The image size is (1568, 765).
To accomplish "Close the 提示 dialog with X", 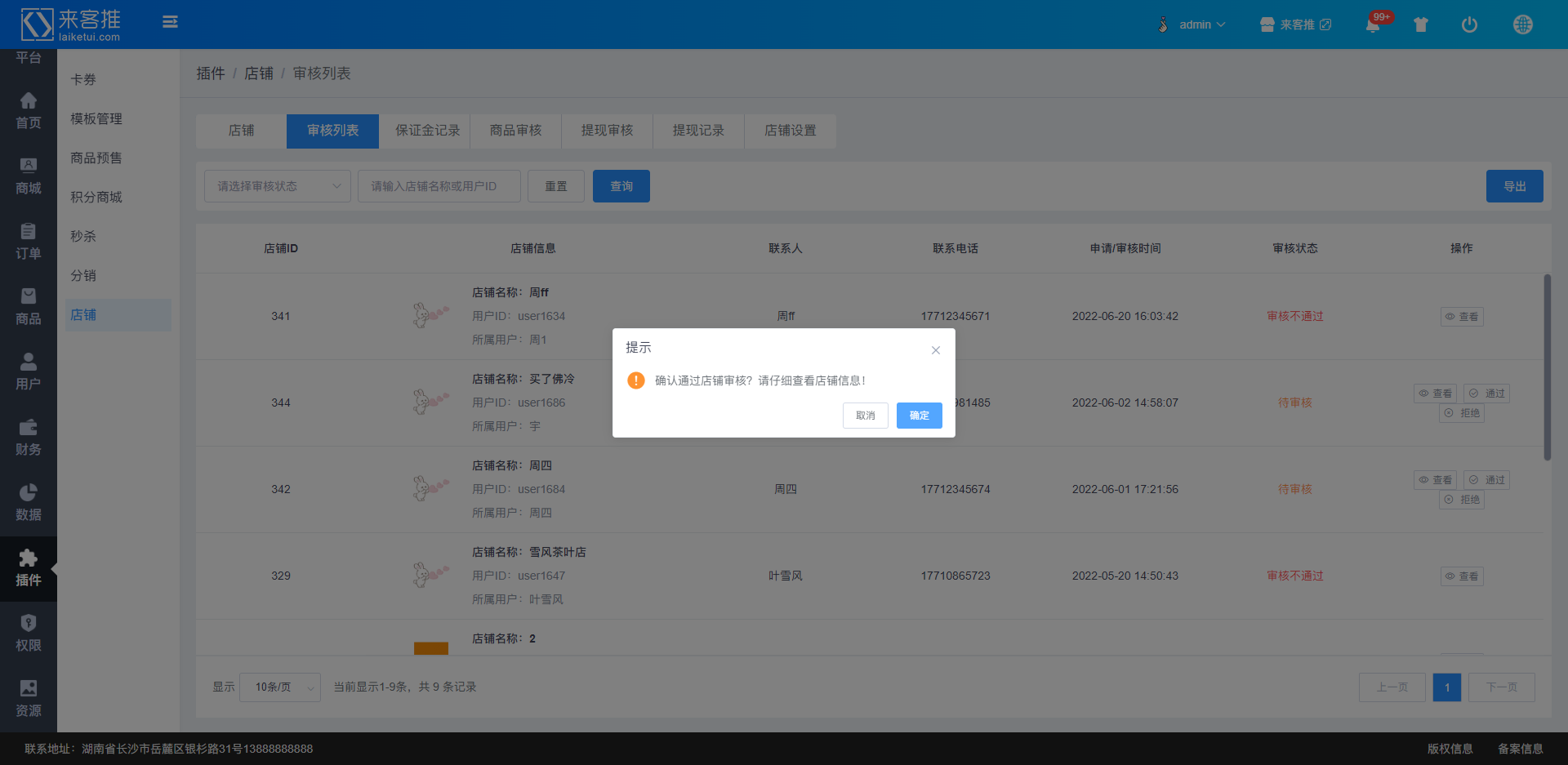I will 936,350.
